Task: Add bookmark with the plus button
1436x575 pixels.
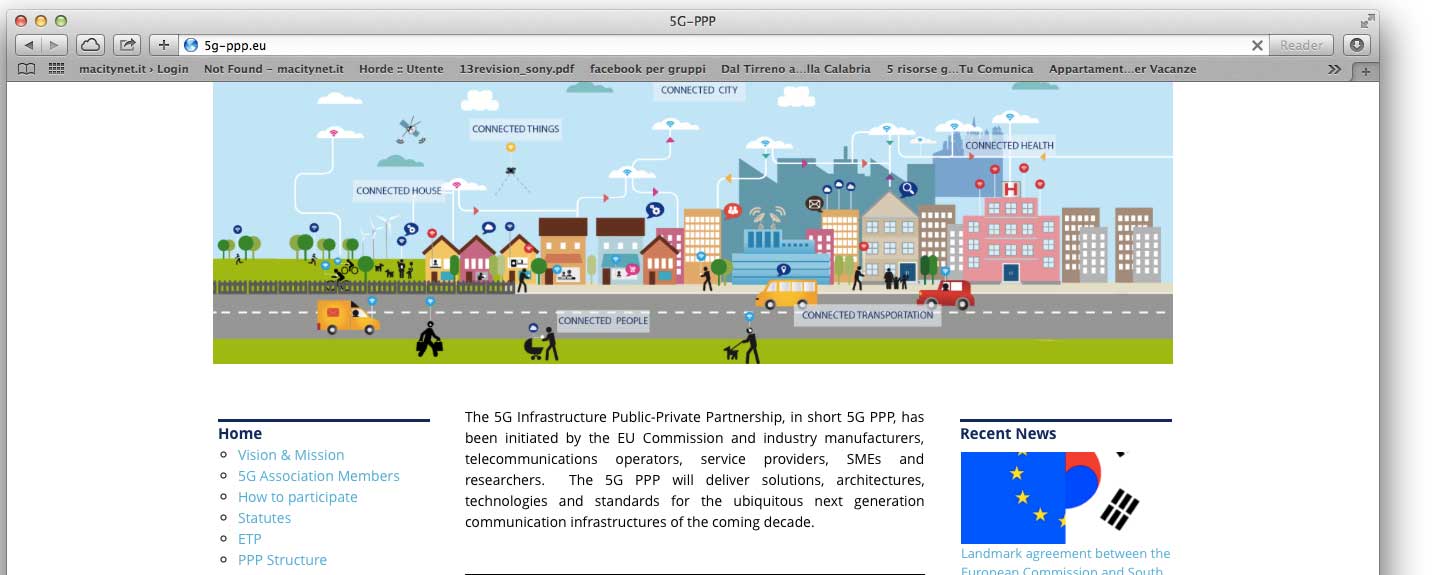Action: click(163, 45)
